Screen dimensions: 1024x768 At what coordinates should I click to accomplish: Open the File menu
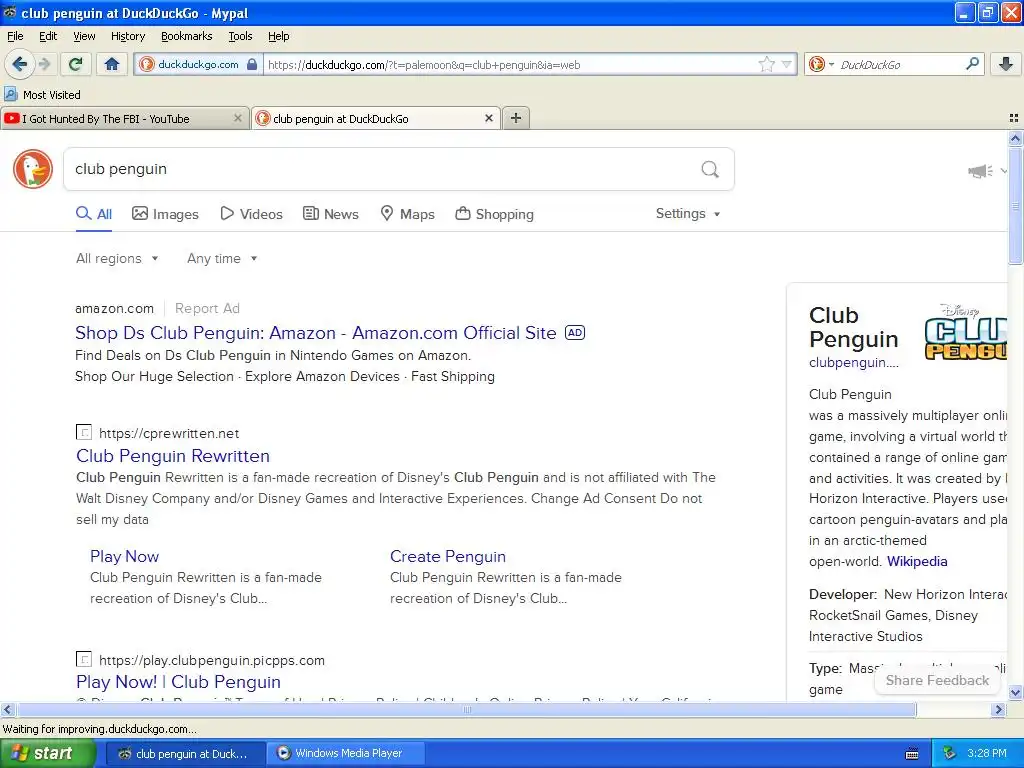pos(15,36)
